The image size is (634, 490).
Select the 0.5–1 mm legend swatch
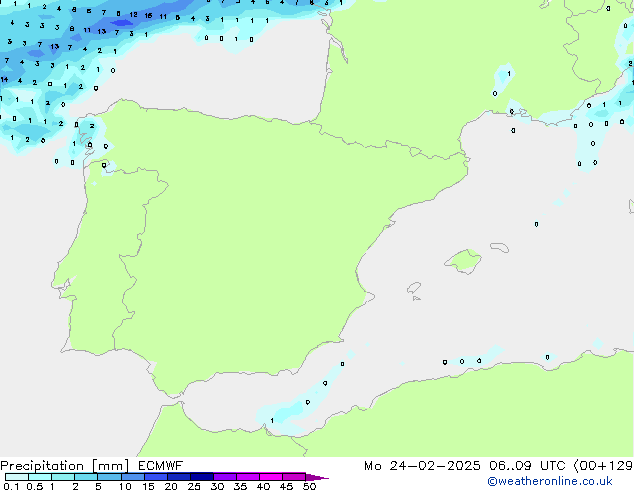click(x=40, y=477)
